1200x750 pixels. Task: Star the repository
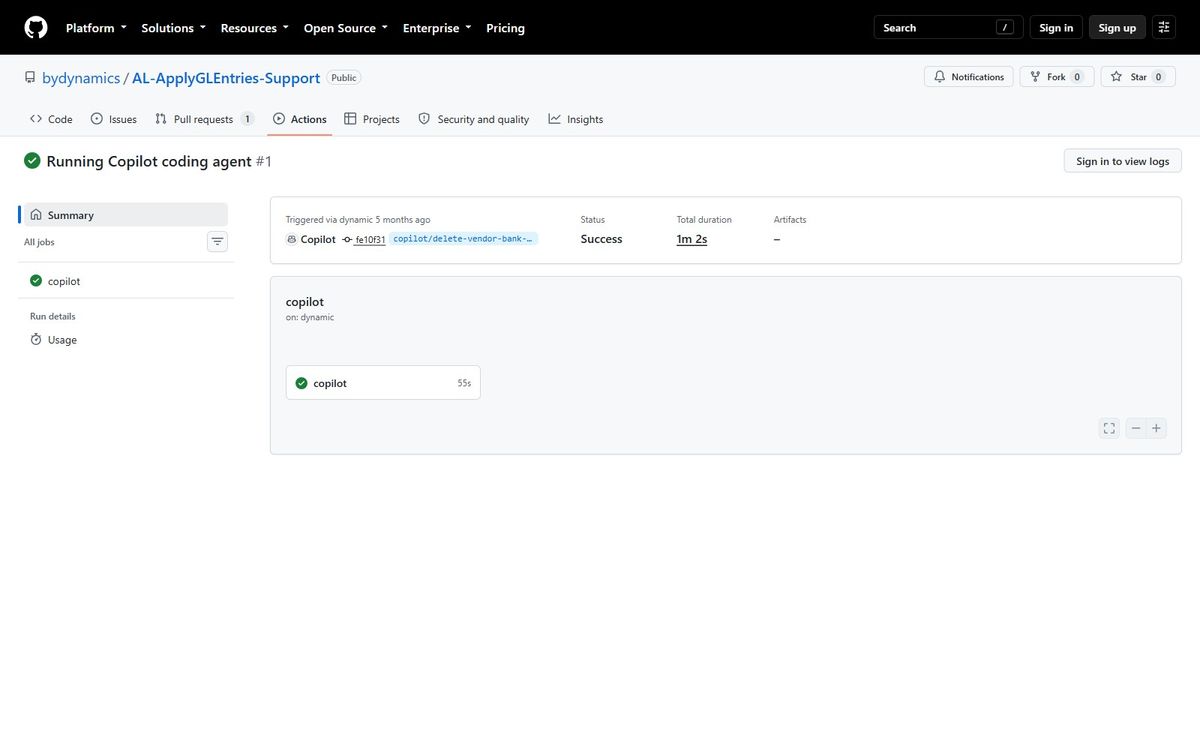click(1138, 77)
